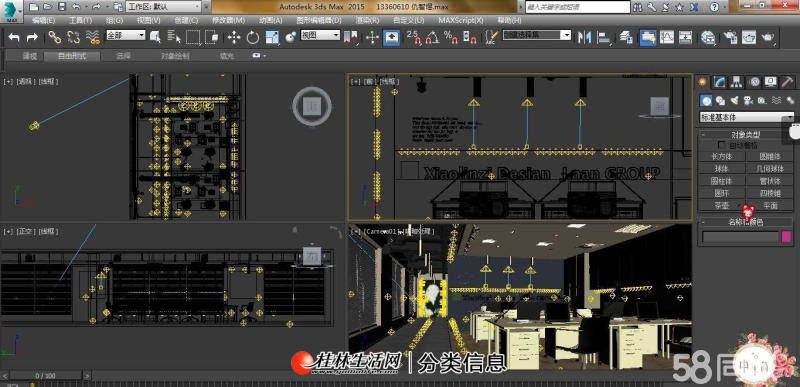This screenshot has height=387, width=800.
Task: Open the MAXScript(X) menu
Action: point(461,20)
